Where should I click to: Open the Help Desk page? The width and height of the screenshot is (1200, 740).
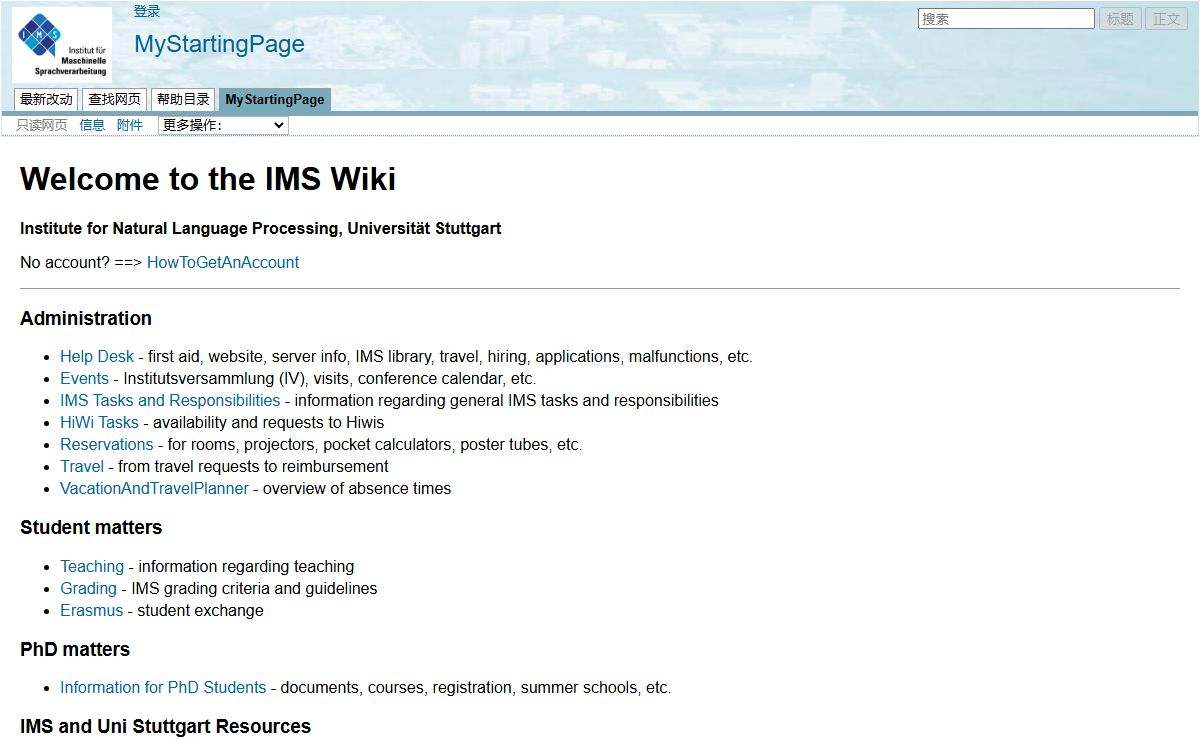(x=97, y=356)
